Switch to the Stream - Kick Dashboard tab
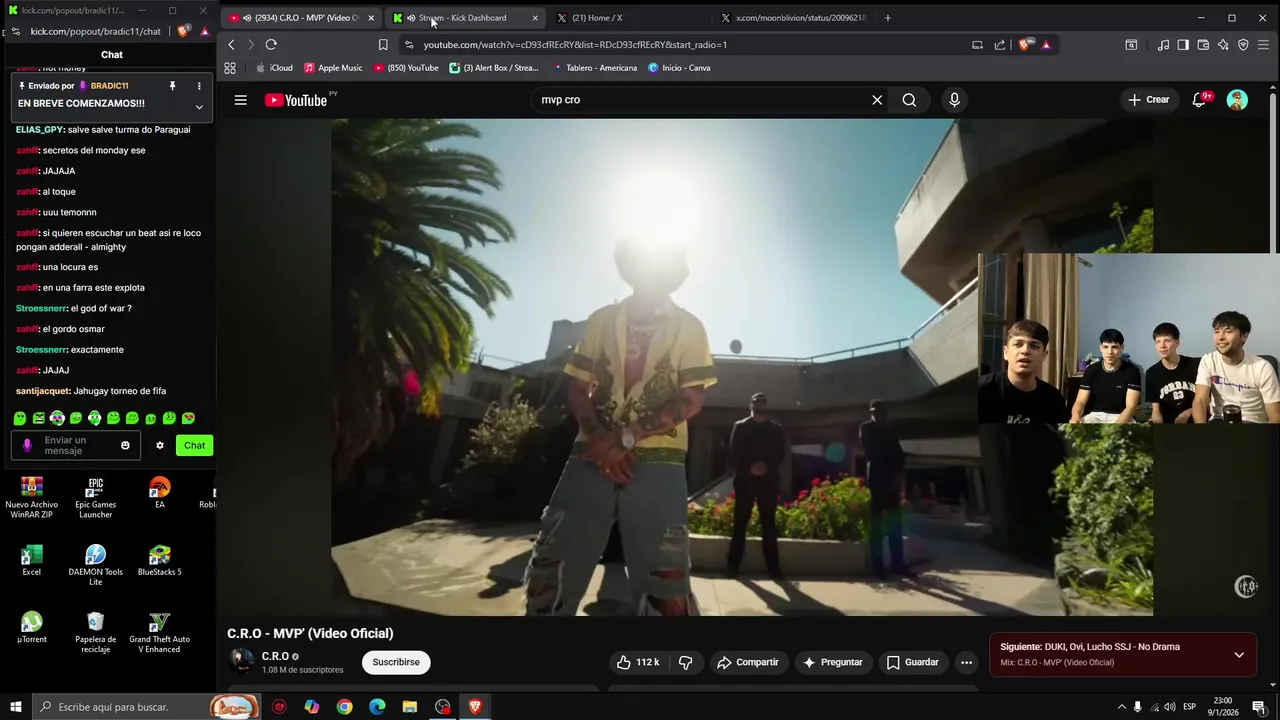 (466, 18)
